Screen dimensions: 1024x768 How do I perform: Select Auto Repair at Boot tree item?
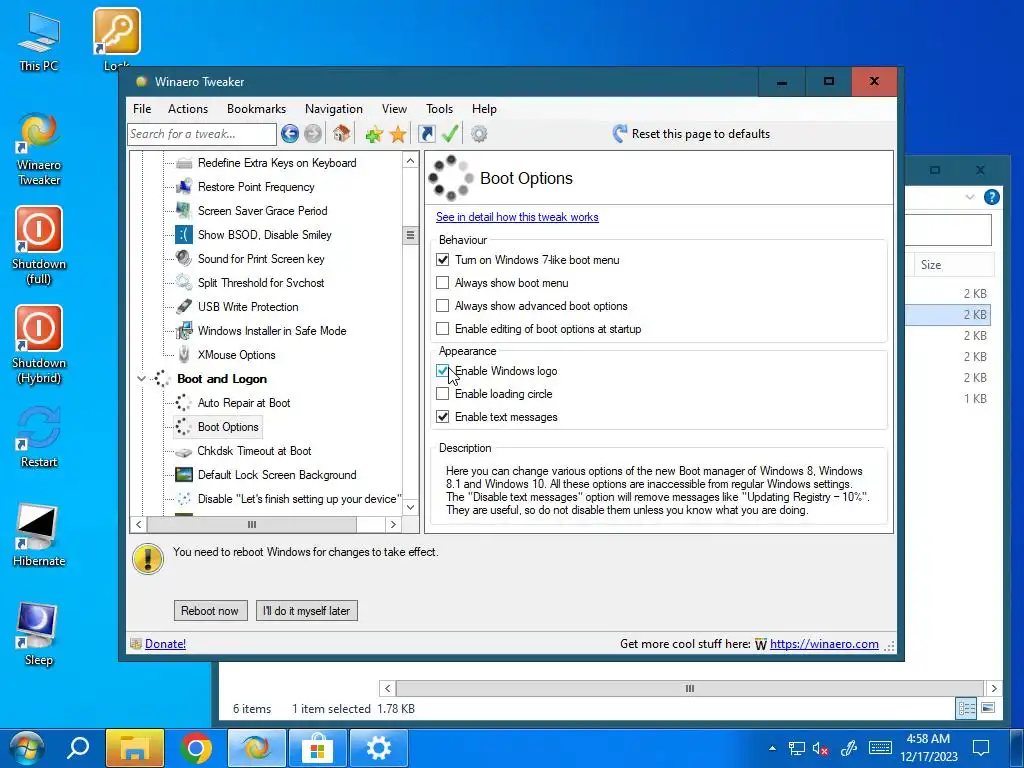(x=244, y=403)
